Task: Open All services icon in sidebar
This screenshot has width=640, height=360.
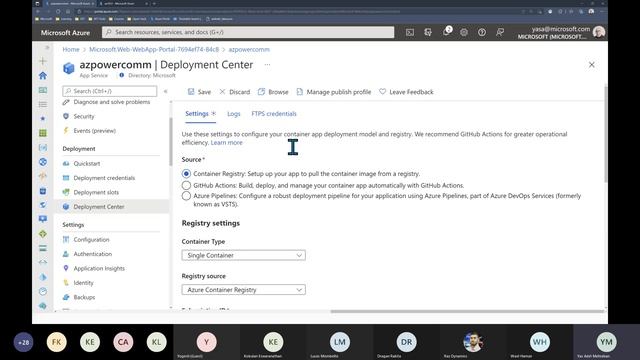Action: (x=43, y=104)
